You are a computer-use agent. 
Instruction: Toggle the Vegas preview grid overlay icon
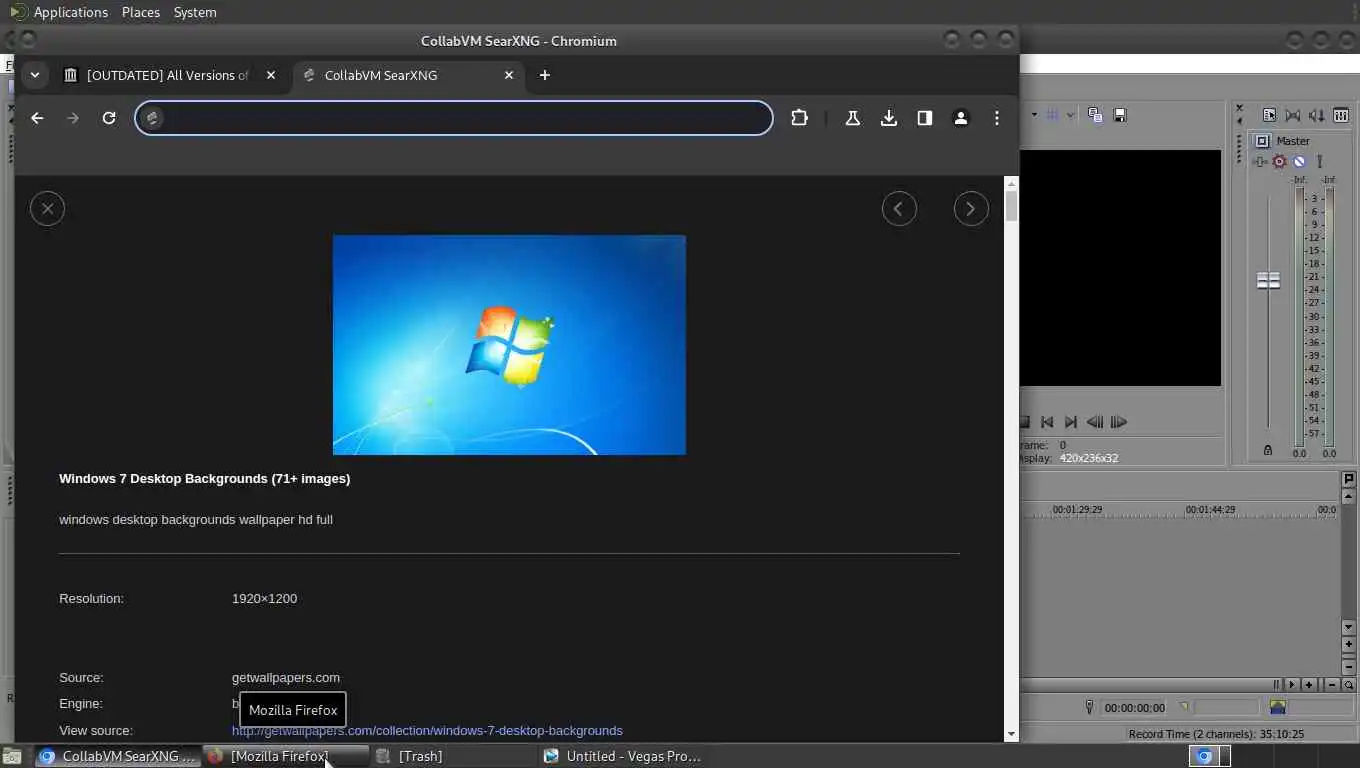pyautogui.click(x=1052, y=115)
